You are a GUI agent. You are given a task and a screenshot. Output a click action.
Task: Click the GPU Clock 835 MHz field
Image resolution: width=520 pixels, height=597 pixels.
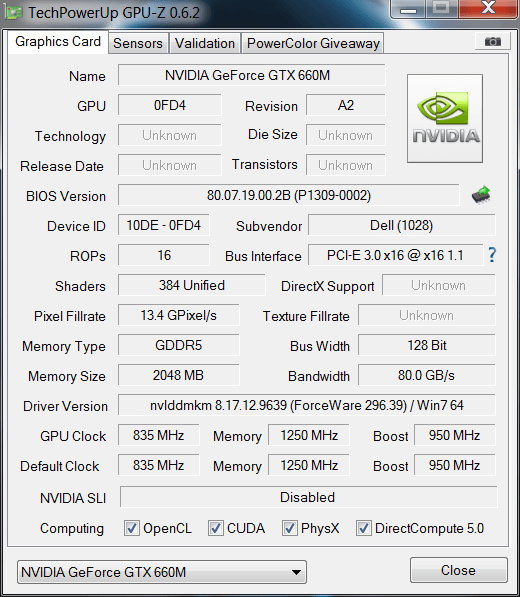click(158, 435)
